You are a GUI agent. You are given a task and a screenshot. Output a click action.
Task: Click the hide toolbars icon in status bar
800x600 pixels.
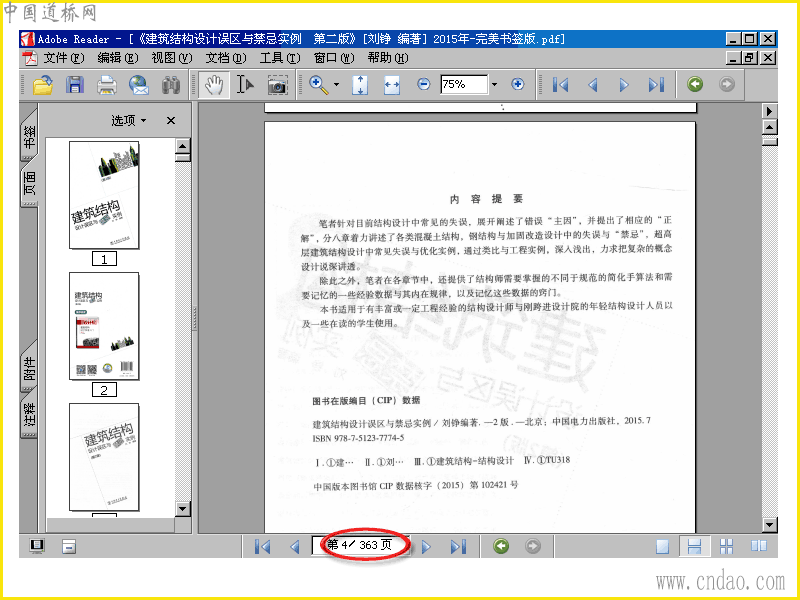tap(69, 546)
